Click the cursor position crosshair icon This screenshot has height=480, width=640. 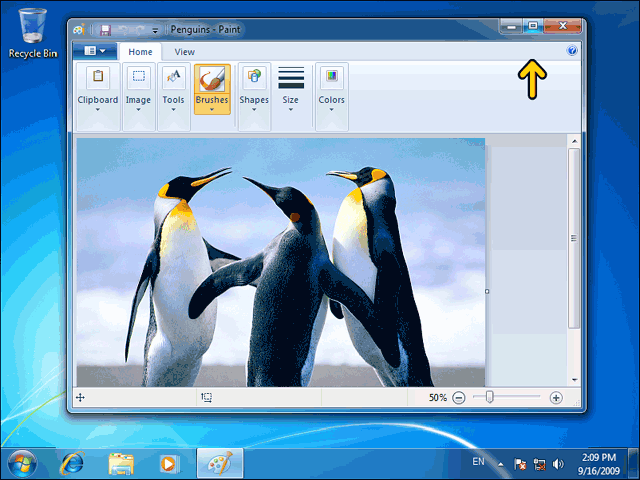pyautogui.click(x=80, y=398)
